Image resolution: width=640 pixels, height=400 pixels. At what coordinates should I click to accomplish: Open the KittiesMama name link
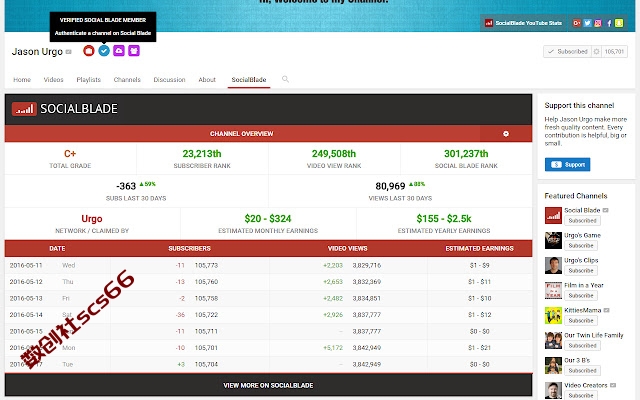click(582, 310)
